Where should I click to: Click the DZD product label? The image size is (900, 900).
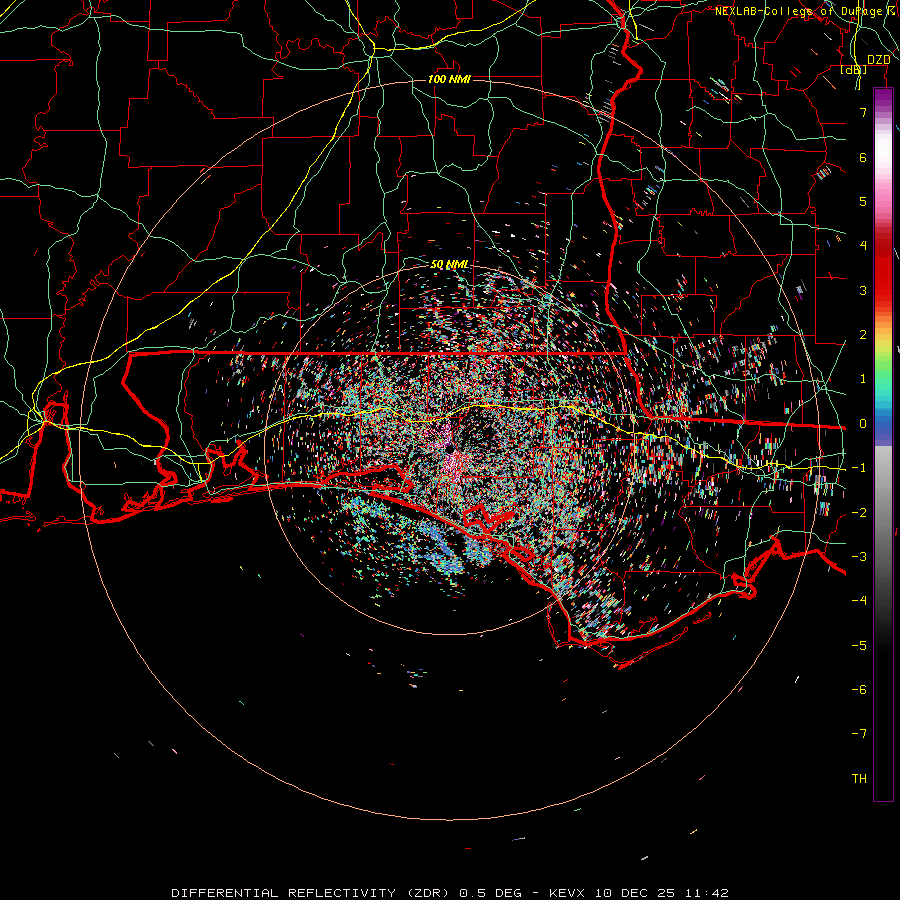879,59
